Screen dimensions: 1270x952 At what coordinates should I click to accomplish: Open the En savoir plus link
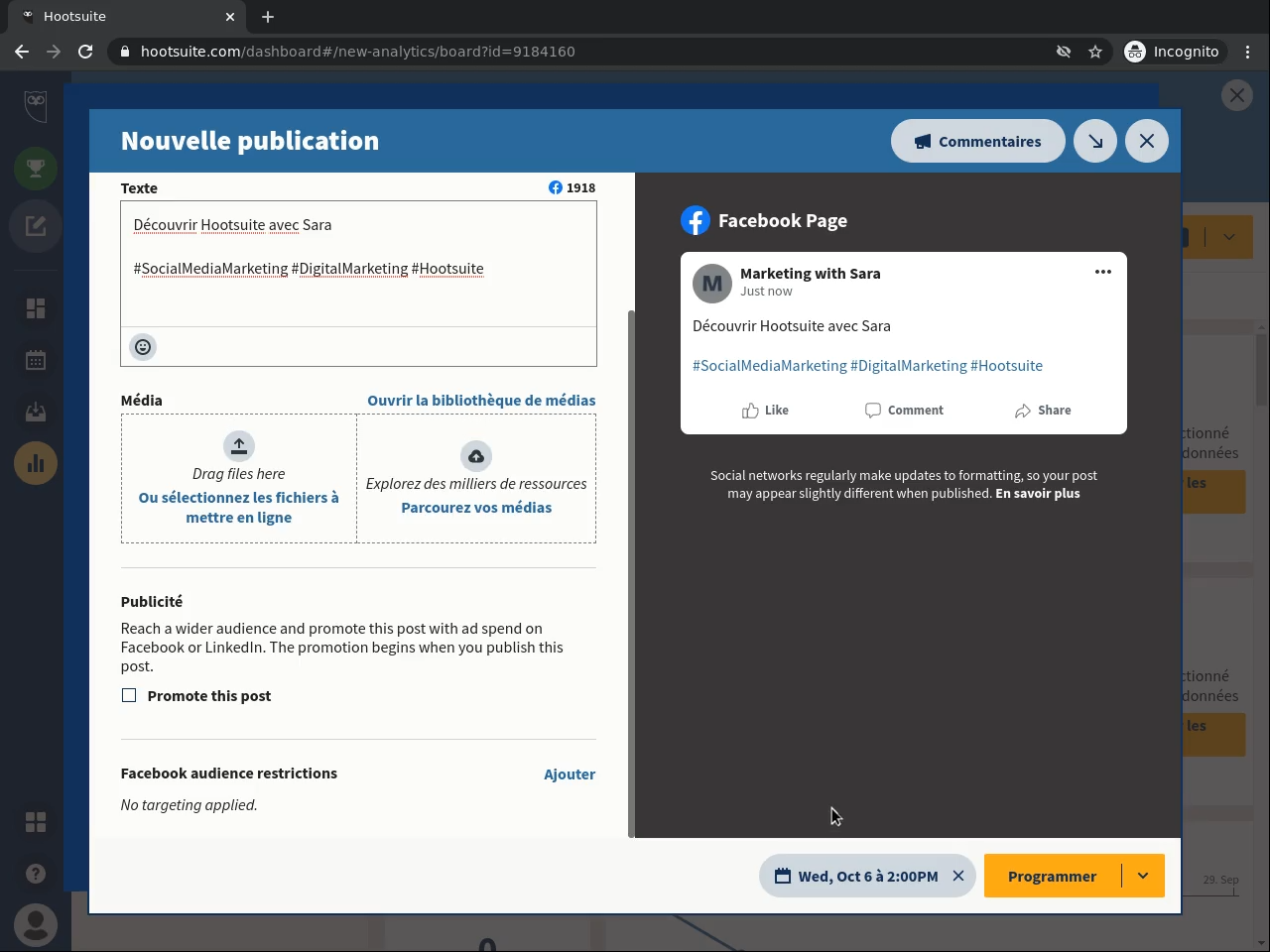click(x=1038, y=494)
